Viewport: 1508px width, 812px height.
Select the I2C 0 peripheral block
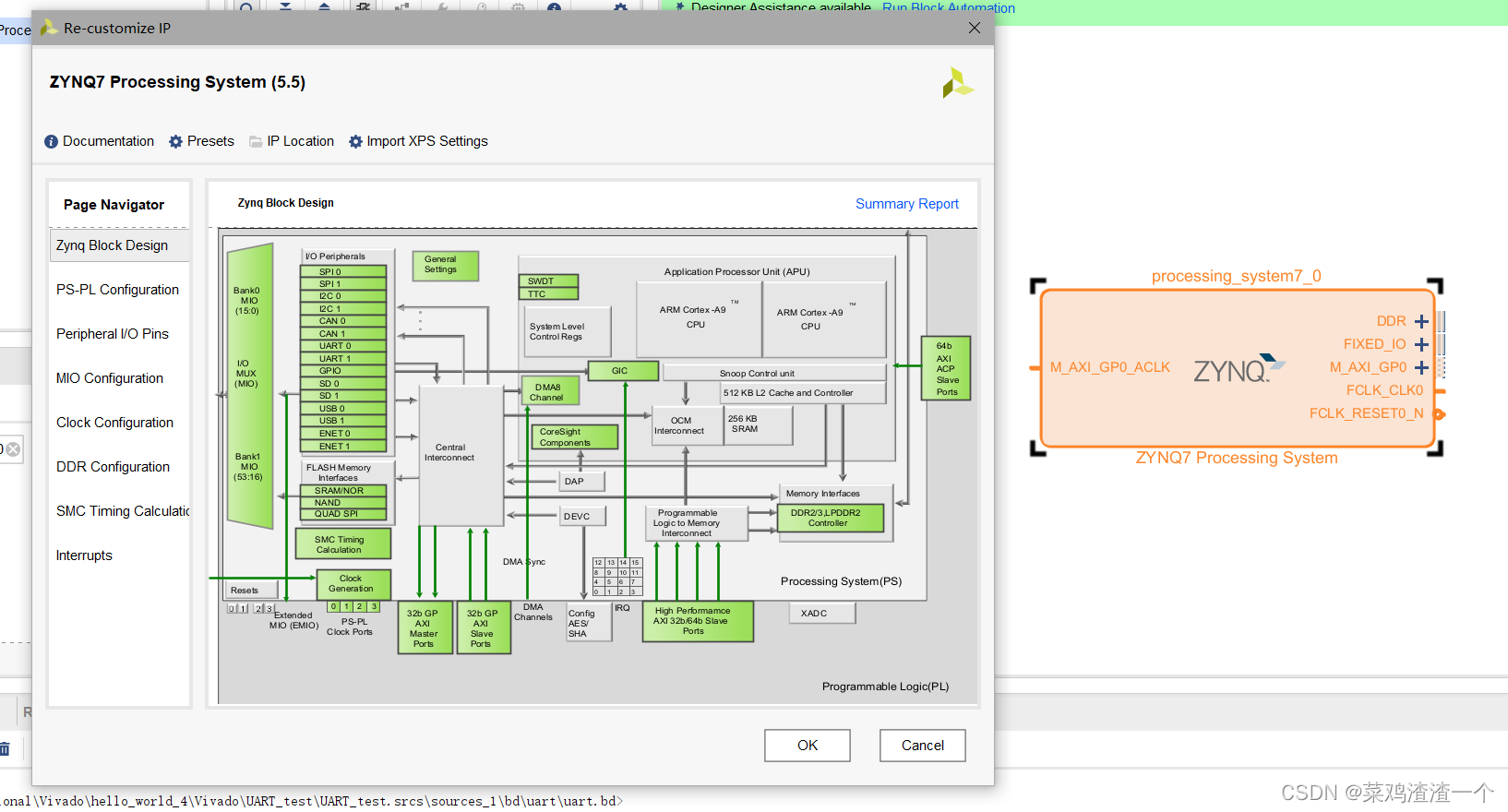point(343,296)
